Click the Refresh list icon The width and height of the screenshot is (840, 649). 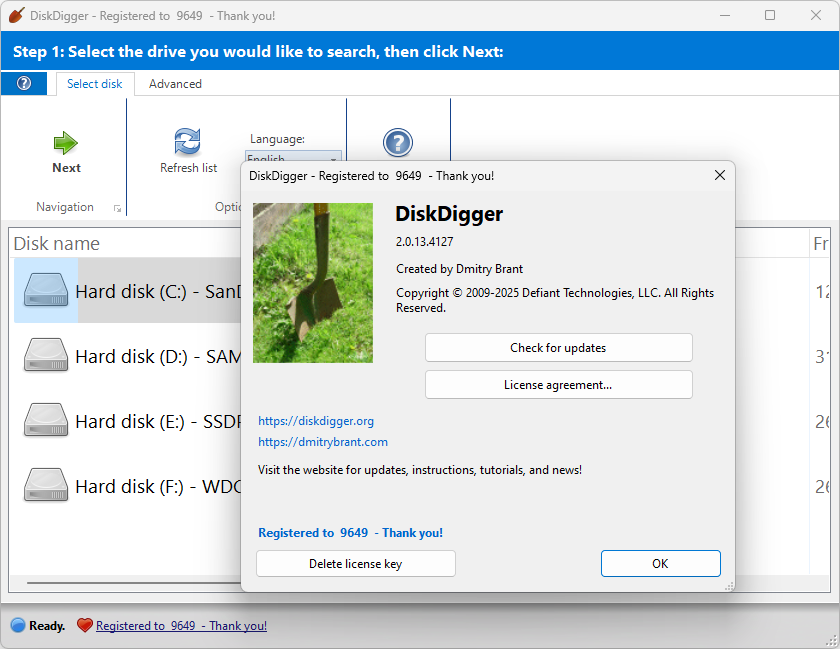click(x=188, y=141)
